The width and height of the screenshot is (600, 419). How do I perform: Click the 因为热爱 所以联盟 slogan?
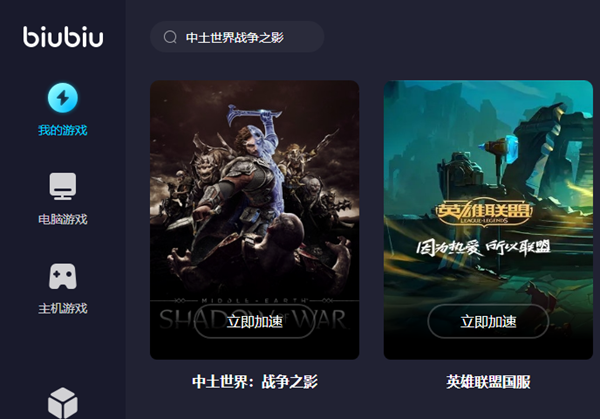point(483,248)
